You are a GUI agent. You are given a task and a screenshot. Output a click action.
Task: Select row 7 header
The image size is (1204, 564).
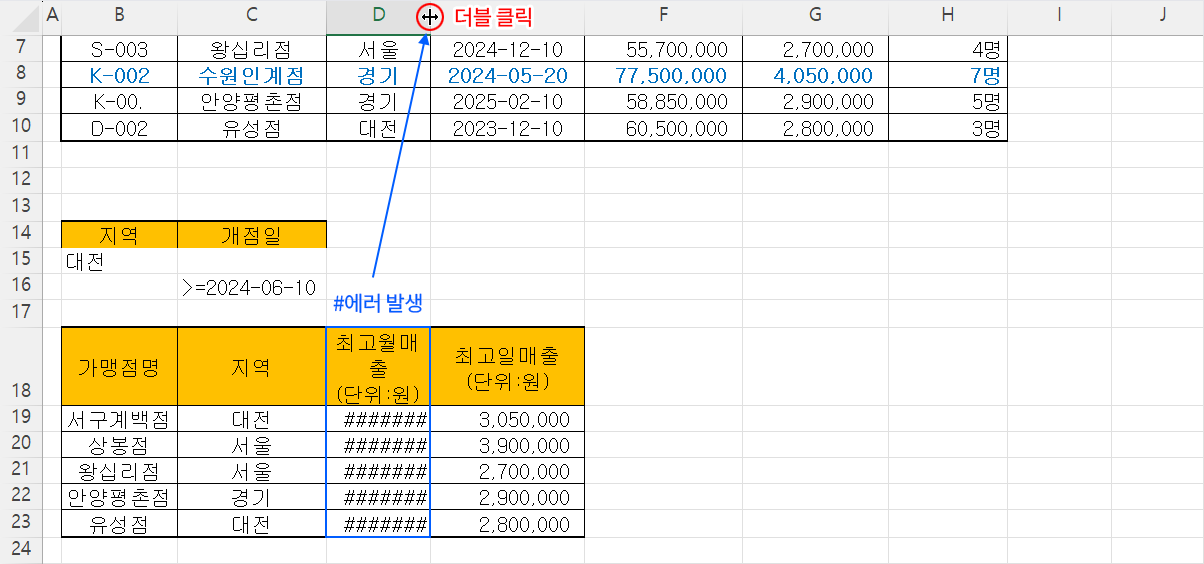pyautogui.click(x=21, y=49)
